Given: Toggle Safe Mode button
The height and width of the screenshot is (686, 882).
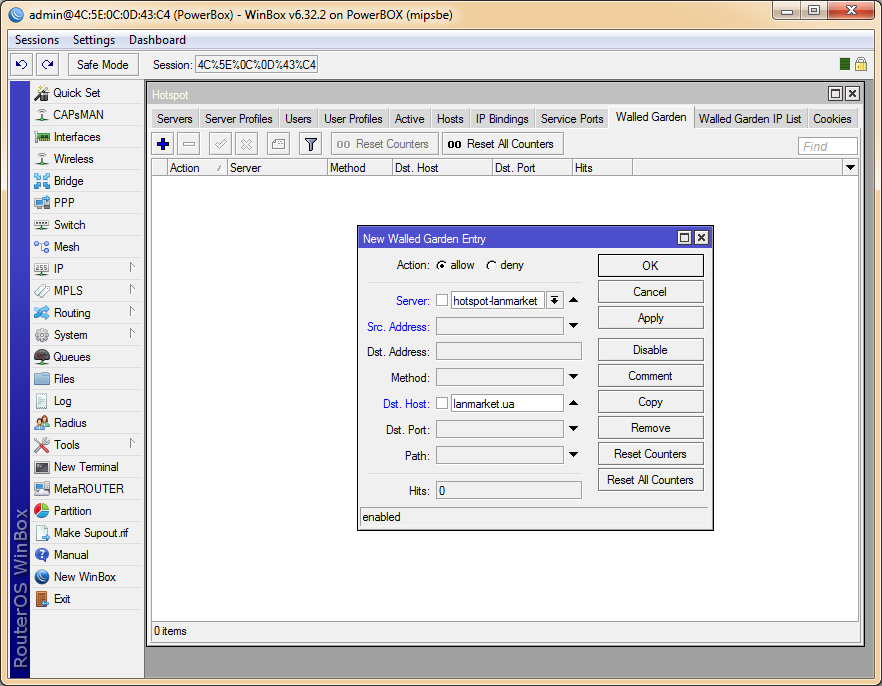Looking at the screenshot, I should click(102, 64).
